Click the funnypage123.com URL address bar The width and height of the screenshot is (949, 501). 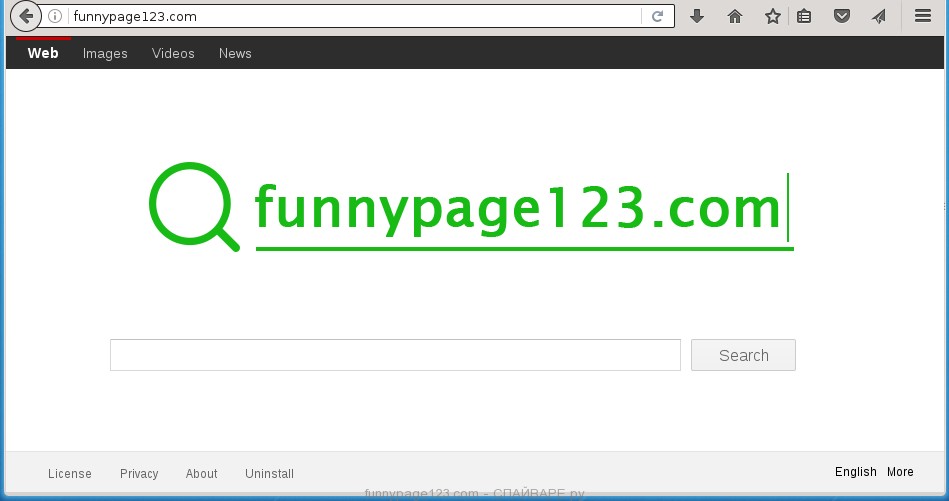(x=350, y=17)
